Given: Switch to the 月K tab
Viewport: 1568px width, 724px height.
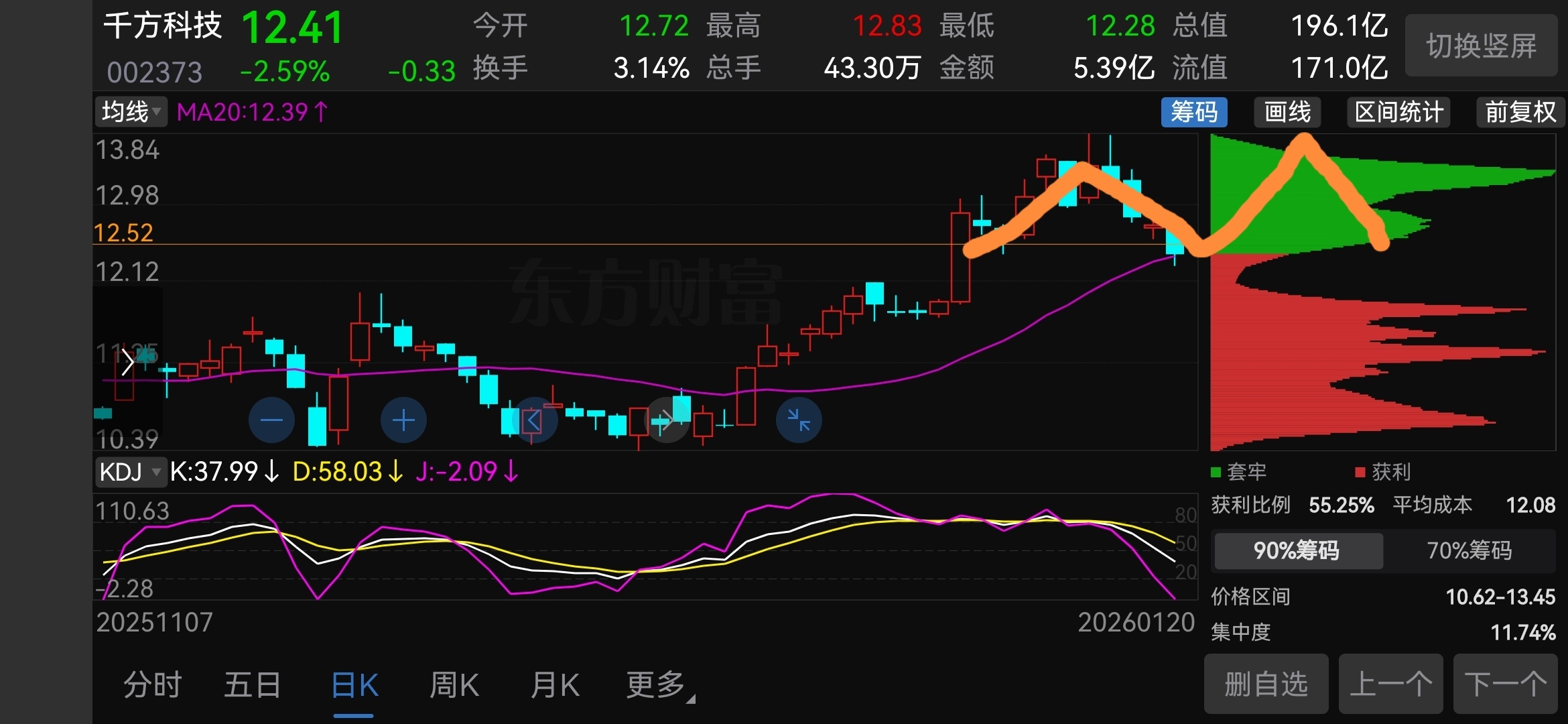Looking at the screenshot, I should (555, 685).
